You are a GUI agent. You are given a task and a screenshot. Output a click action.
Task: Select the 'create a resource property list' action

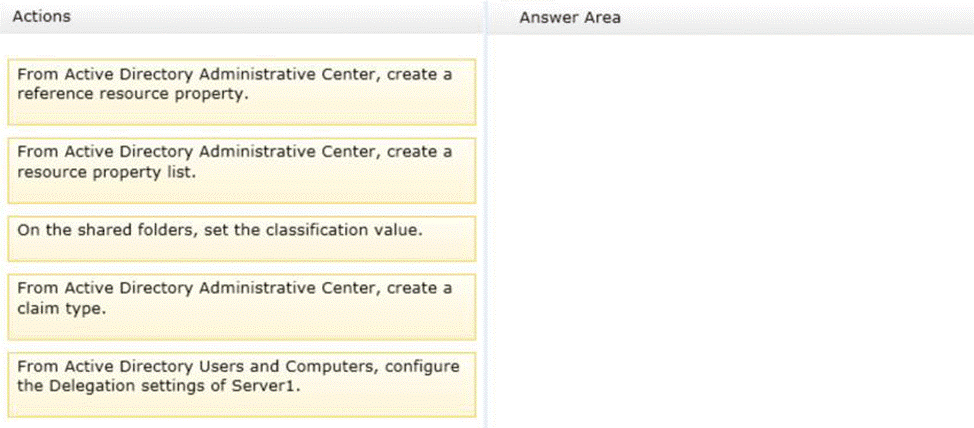tap(241, 169)
